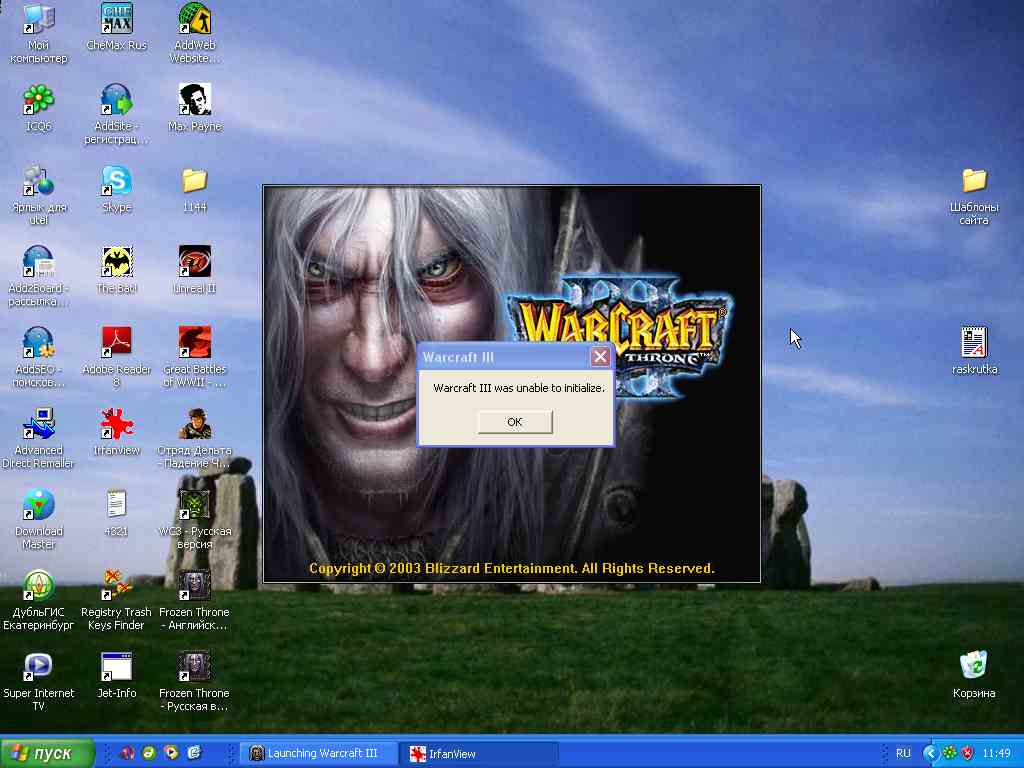Select the Skype desktop icon
Image resolution: width=1024 pixels, height=768 pixels.
coord(116,189)
